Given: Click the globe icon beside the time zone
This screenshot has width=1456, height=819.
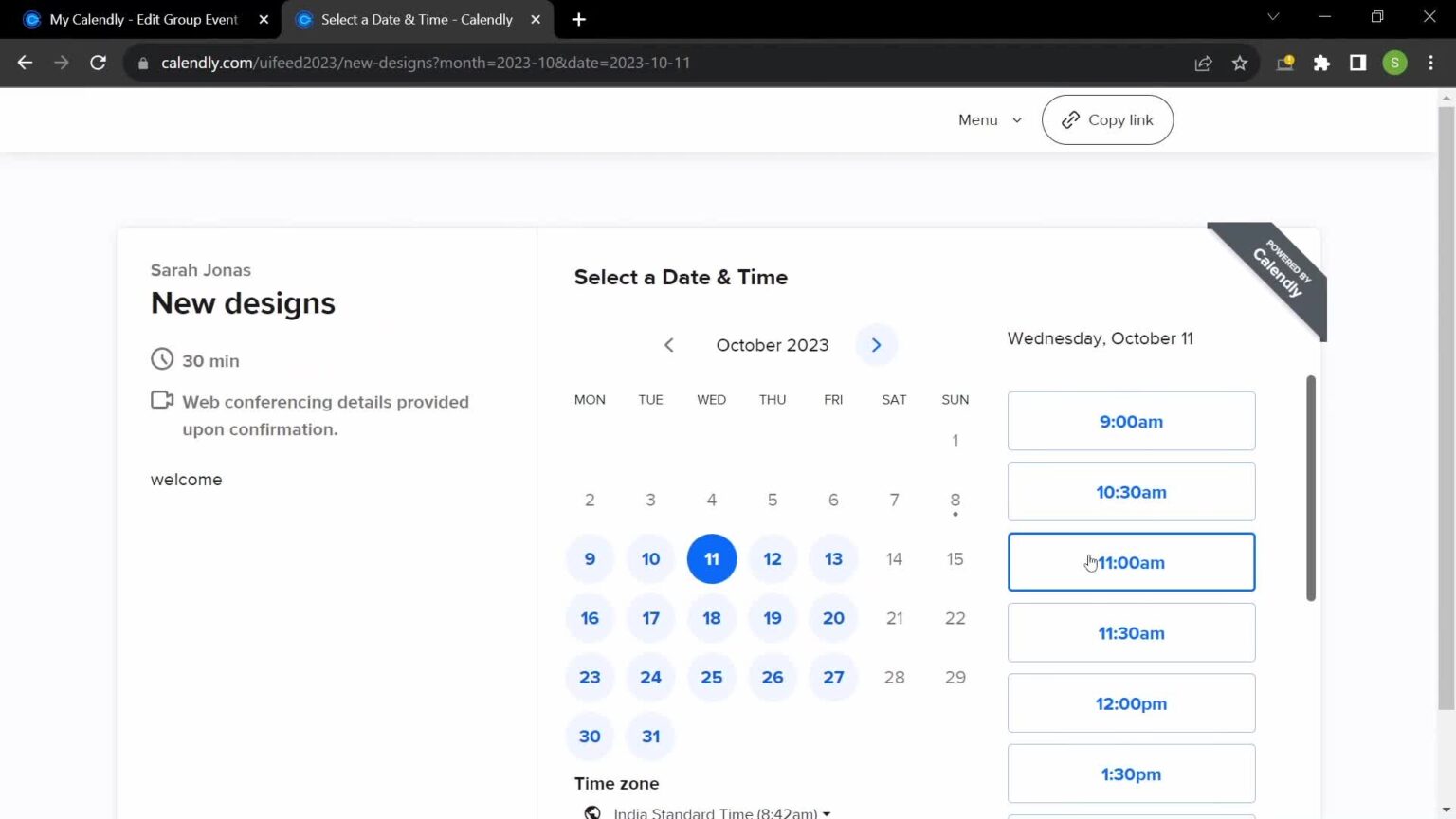Looking at the screenshot, I should 592,812.
